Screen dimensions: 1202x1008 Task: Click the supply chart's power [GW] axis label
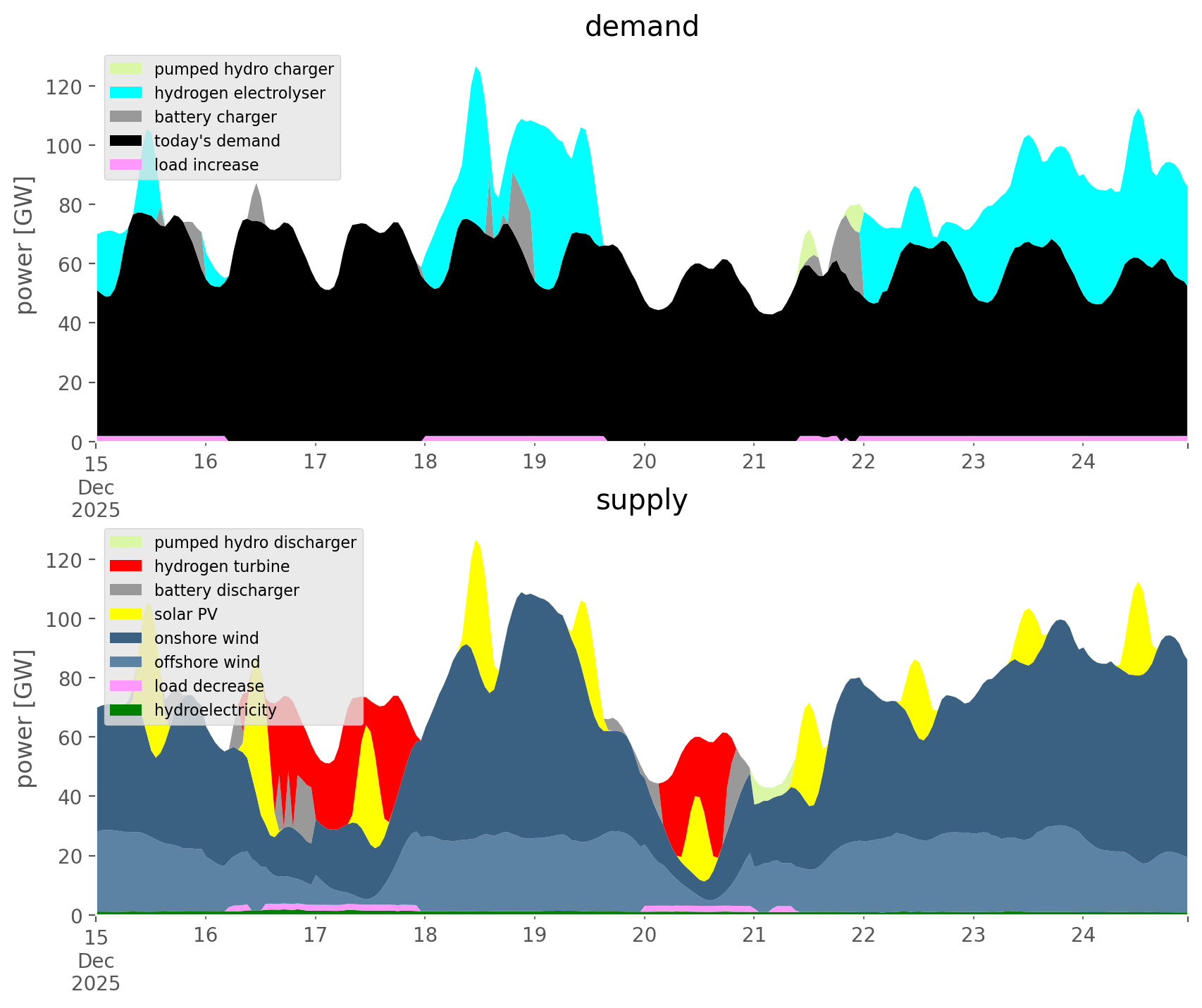[25, 718]
